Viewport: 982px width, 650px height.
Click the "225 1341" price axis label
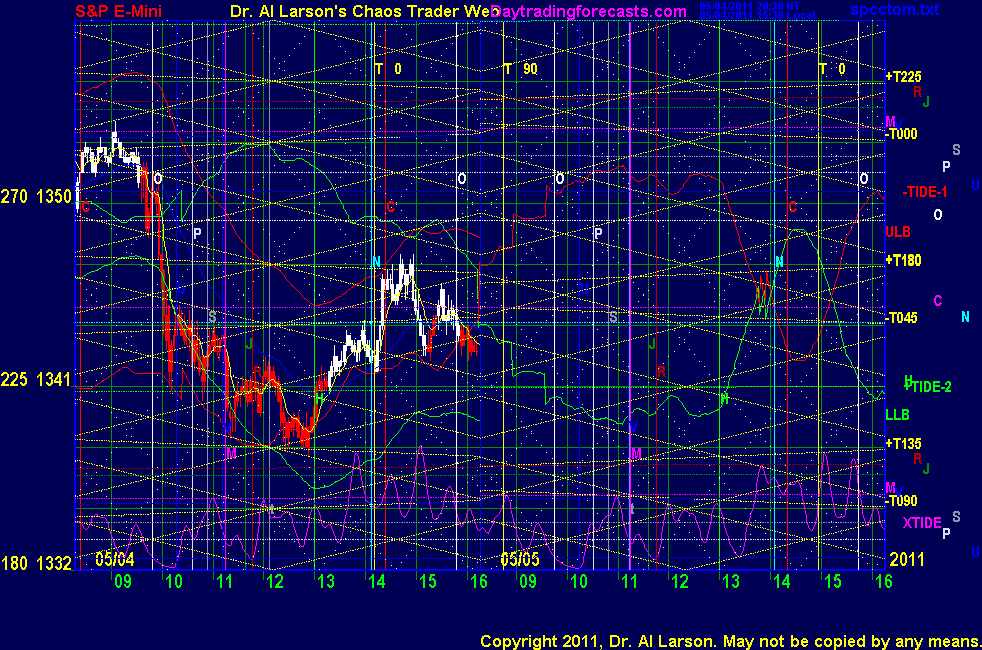pyautogui.click(x=36, y=379)
